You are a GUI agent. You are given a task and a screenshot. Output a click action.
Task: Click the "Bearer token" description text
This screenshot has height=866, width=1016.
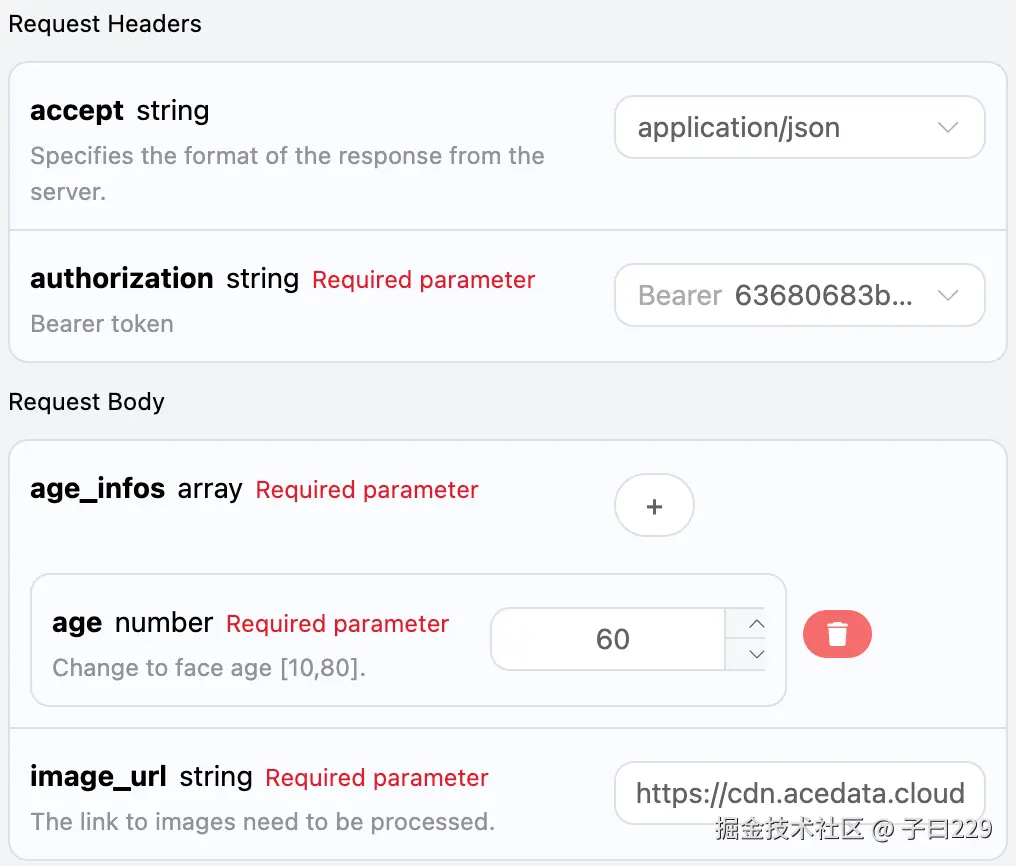pyautogui.click(x=102, y=324)
